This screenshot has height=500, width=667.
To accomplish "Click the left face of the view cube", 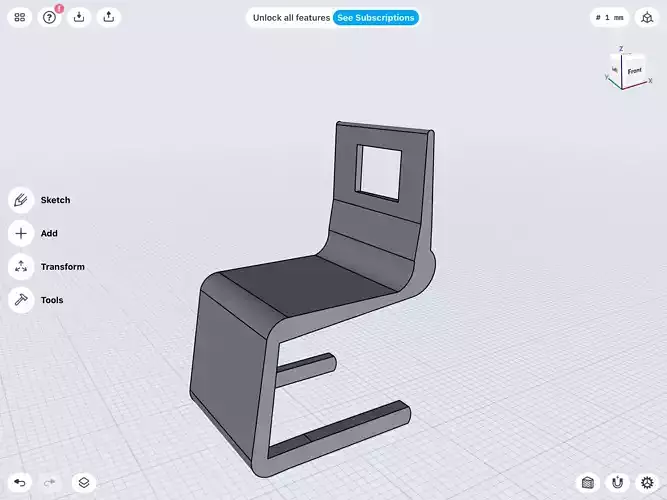I will [615, 70].
